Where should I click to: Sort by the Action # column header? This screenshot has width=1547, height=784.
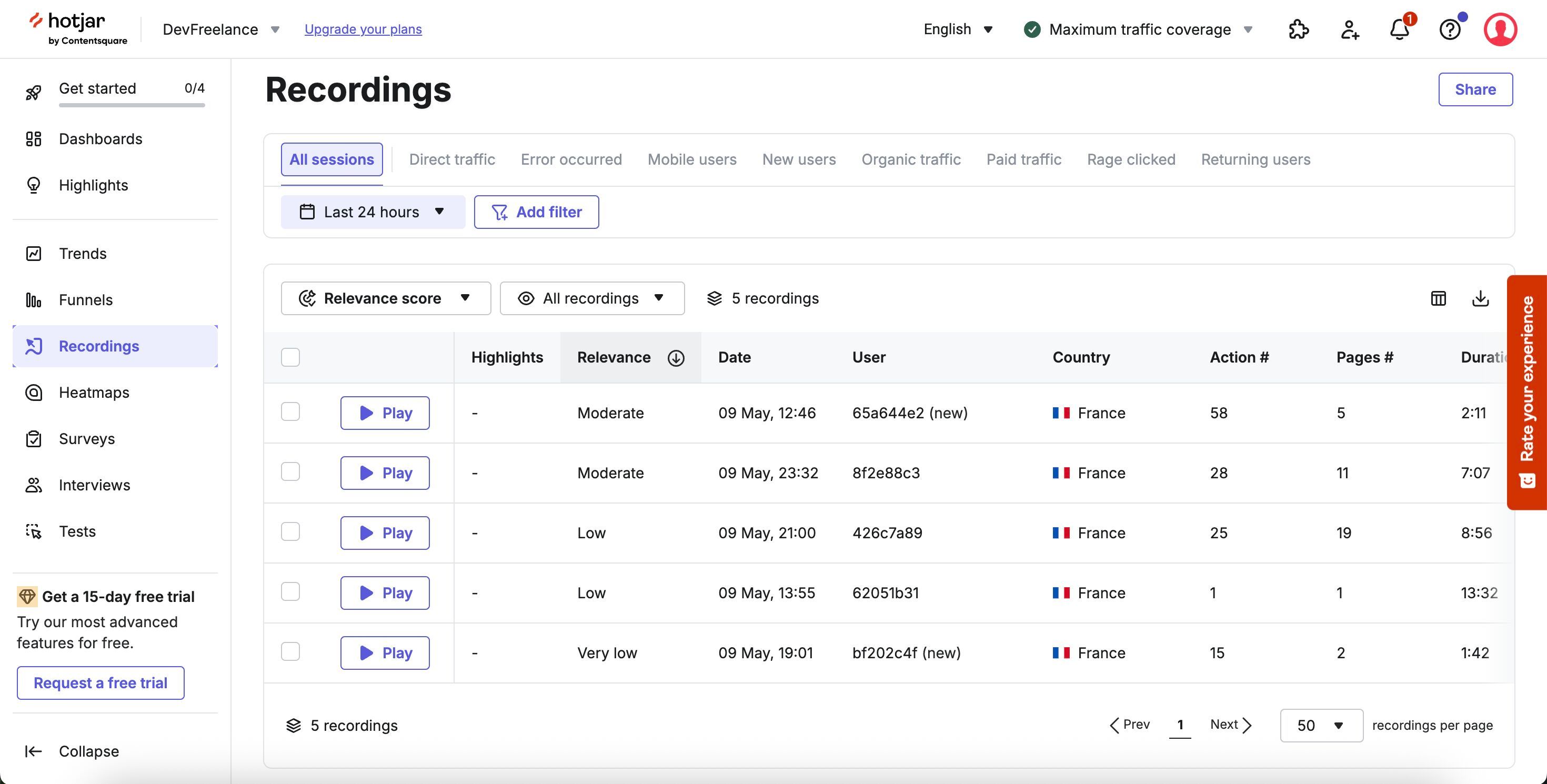[x=1239, y=358]
